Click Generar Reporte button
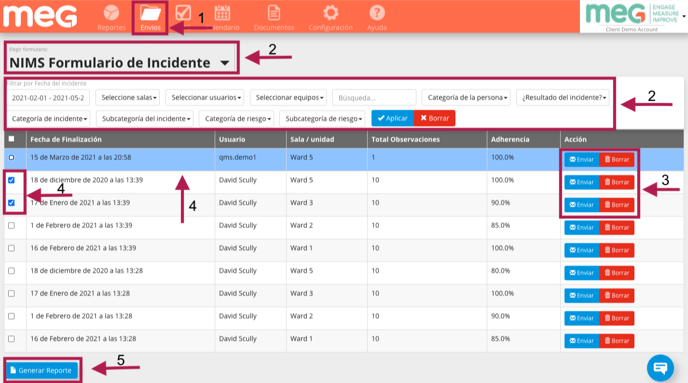The image size is (688, 383). (41, 370)
